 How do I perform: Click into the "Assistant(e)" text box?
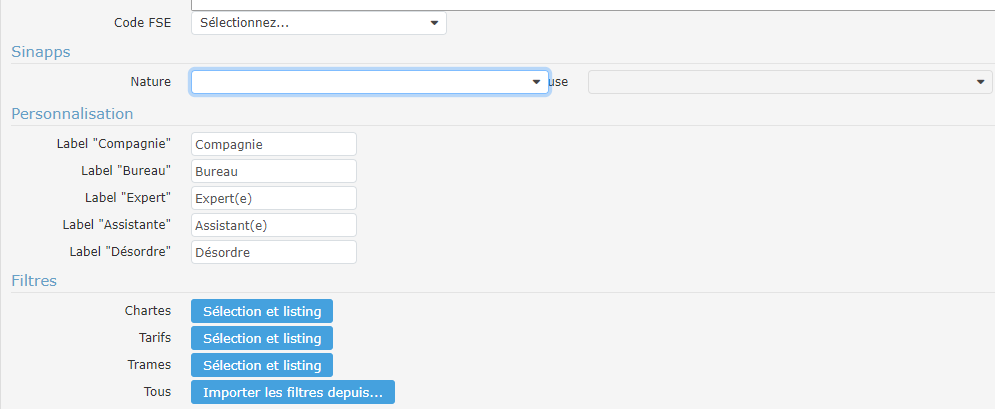273,226
